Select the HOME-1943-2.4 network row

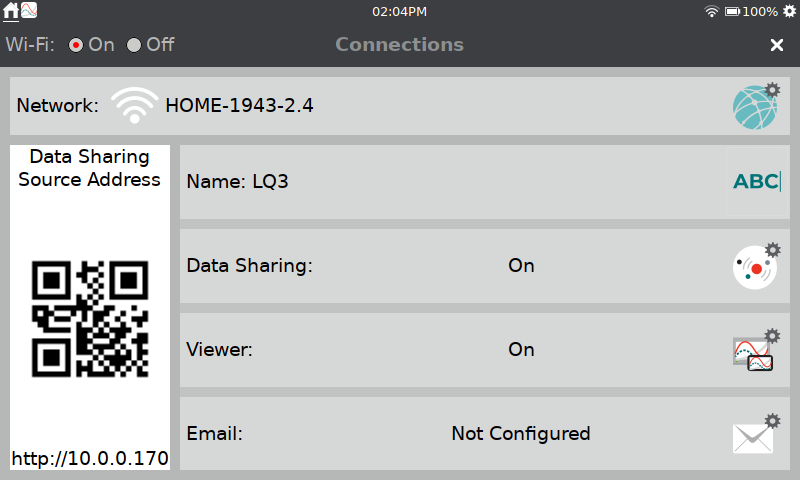click(x=400, y=106)
